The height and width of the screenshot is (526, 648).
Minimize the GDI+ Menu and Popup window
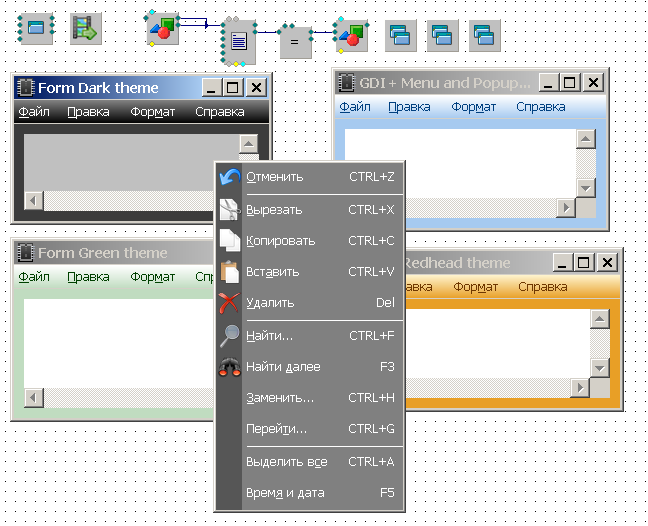point(549,83)
